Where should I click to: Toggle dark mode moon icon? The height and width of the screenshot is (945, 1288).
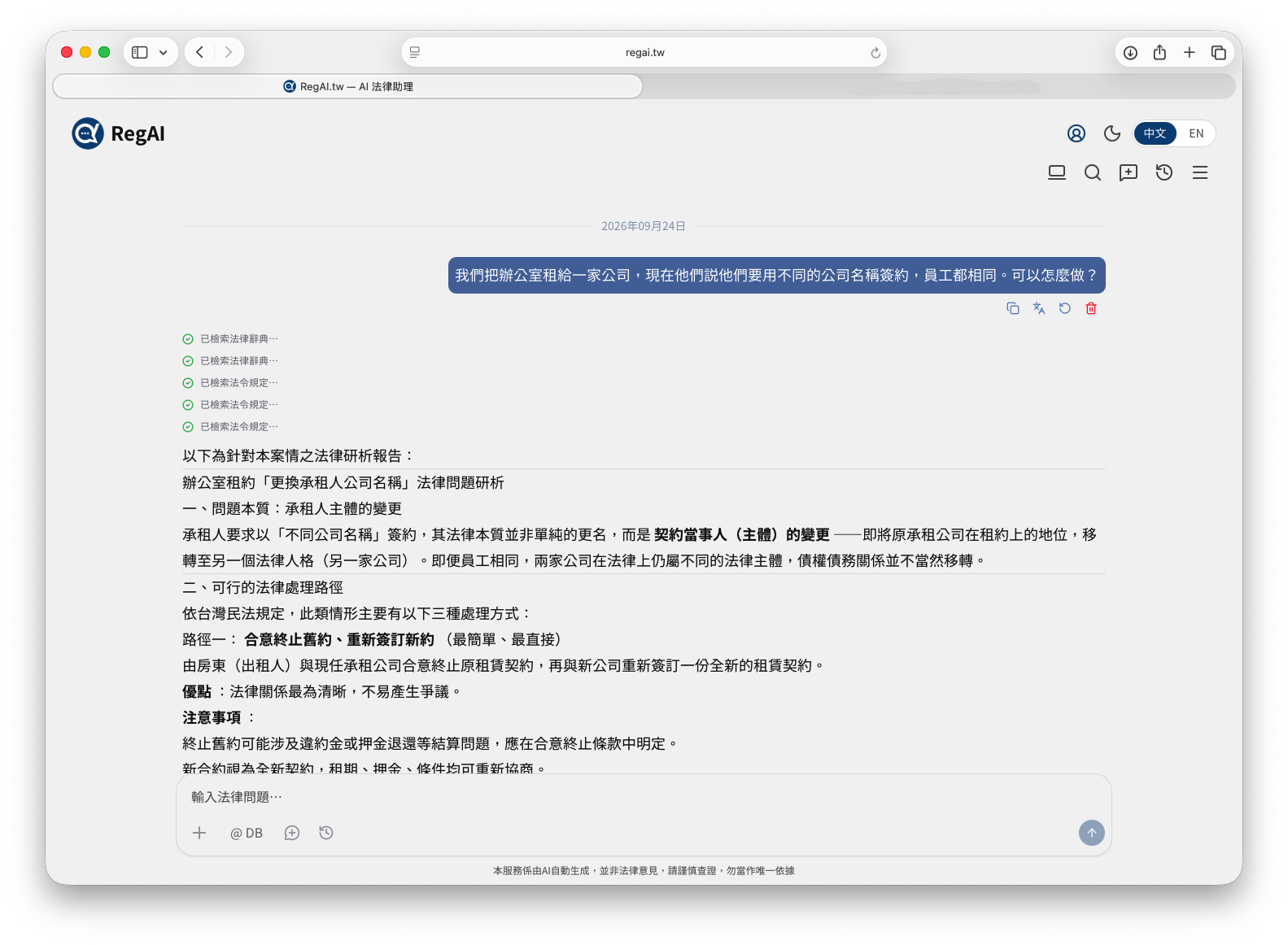point(1111,133)
